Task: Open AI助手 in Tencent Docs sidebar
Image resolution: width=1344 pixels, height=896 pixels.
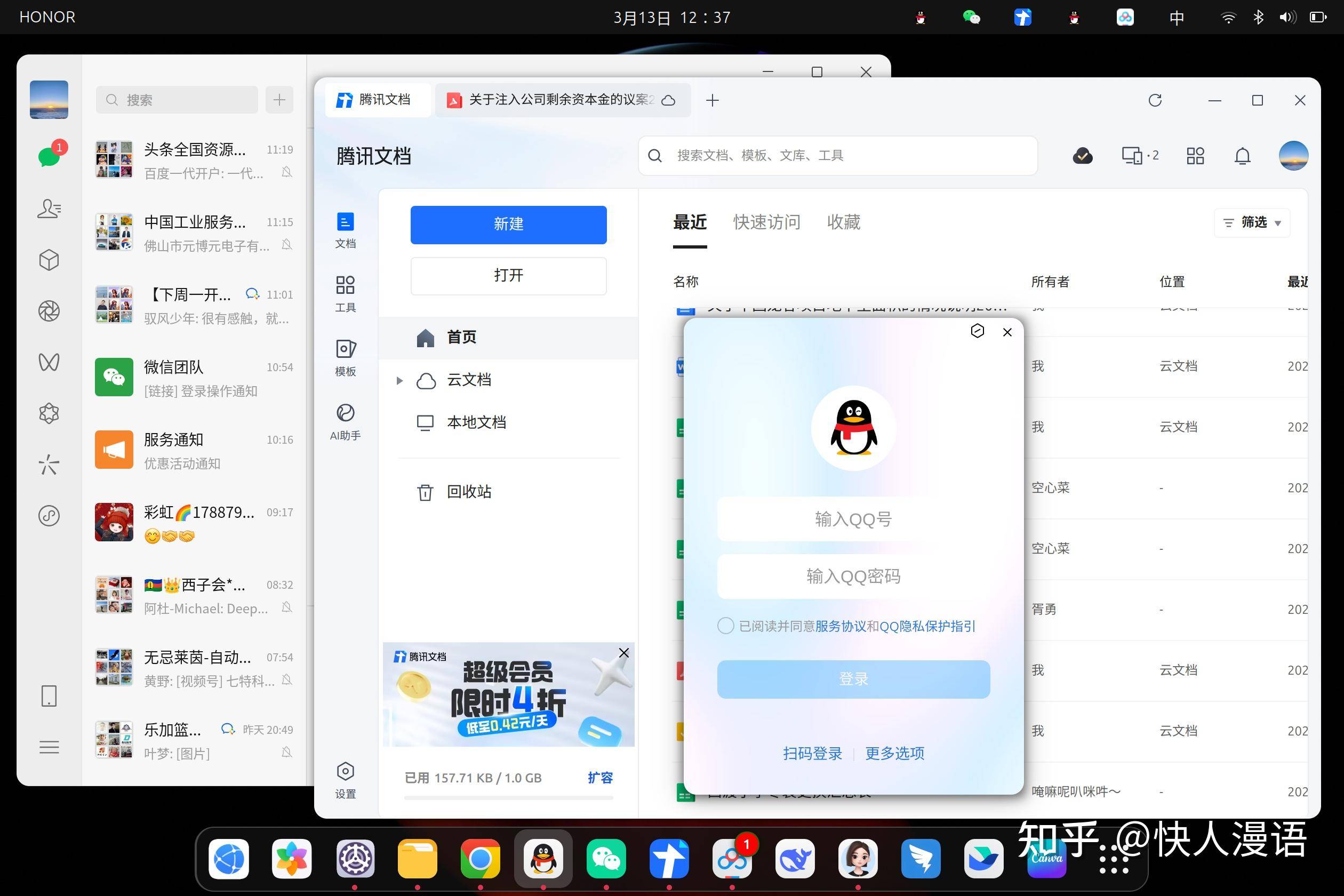Action: [345, 422]
